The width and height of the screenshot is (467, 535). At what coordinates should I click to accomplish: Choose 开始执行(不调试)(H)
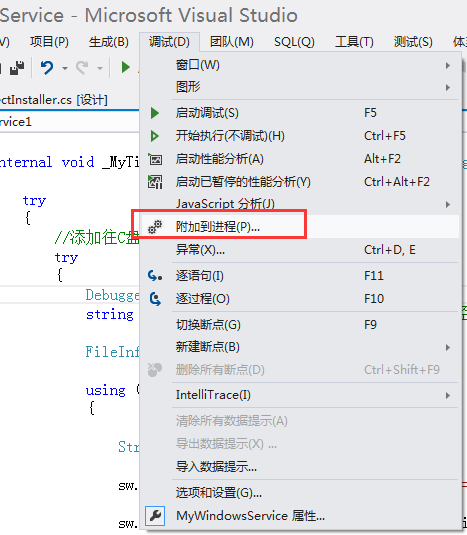pos(300,136)
